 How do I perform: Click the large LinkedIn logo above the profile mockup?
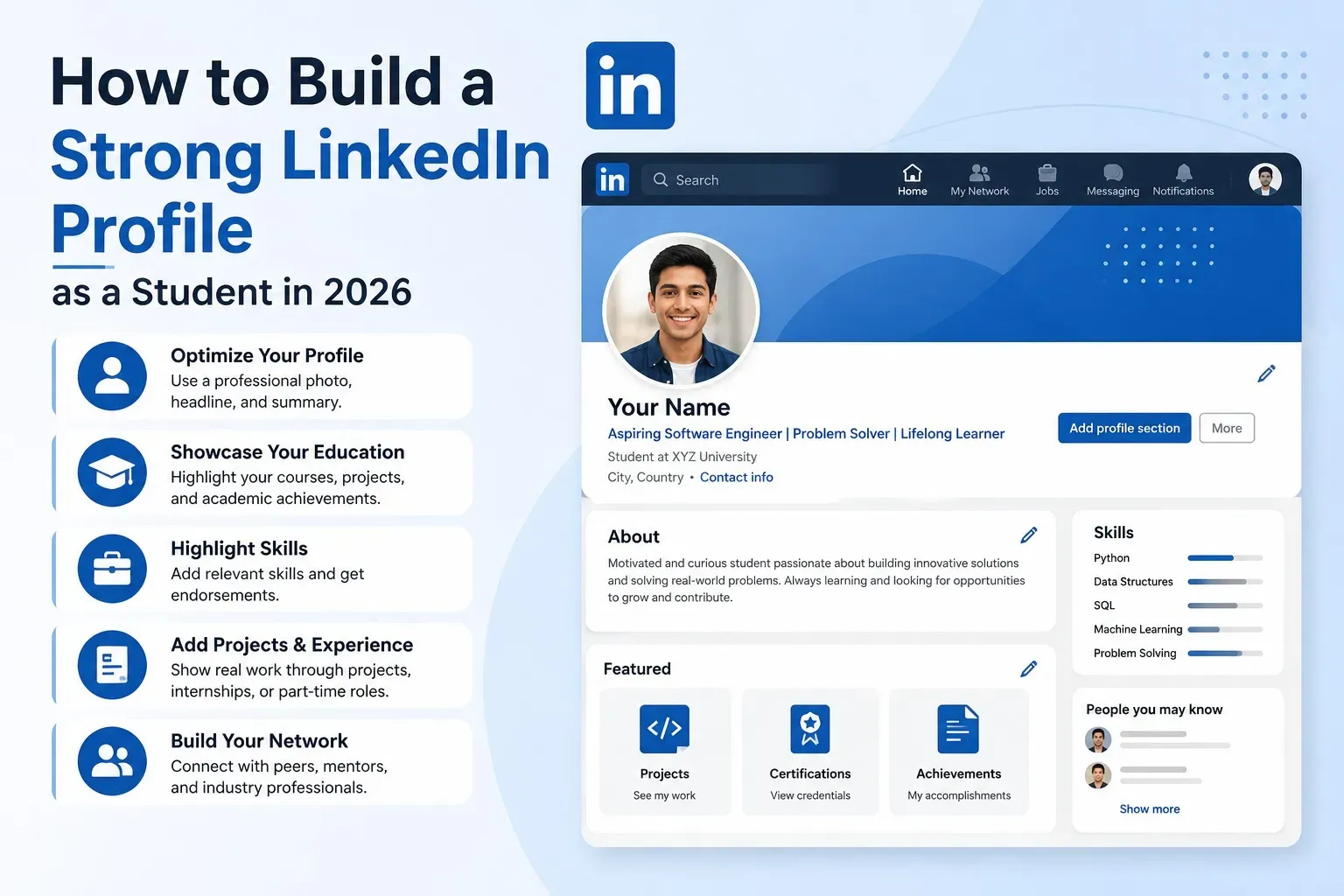[x=630, y=86]
